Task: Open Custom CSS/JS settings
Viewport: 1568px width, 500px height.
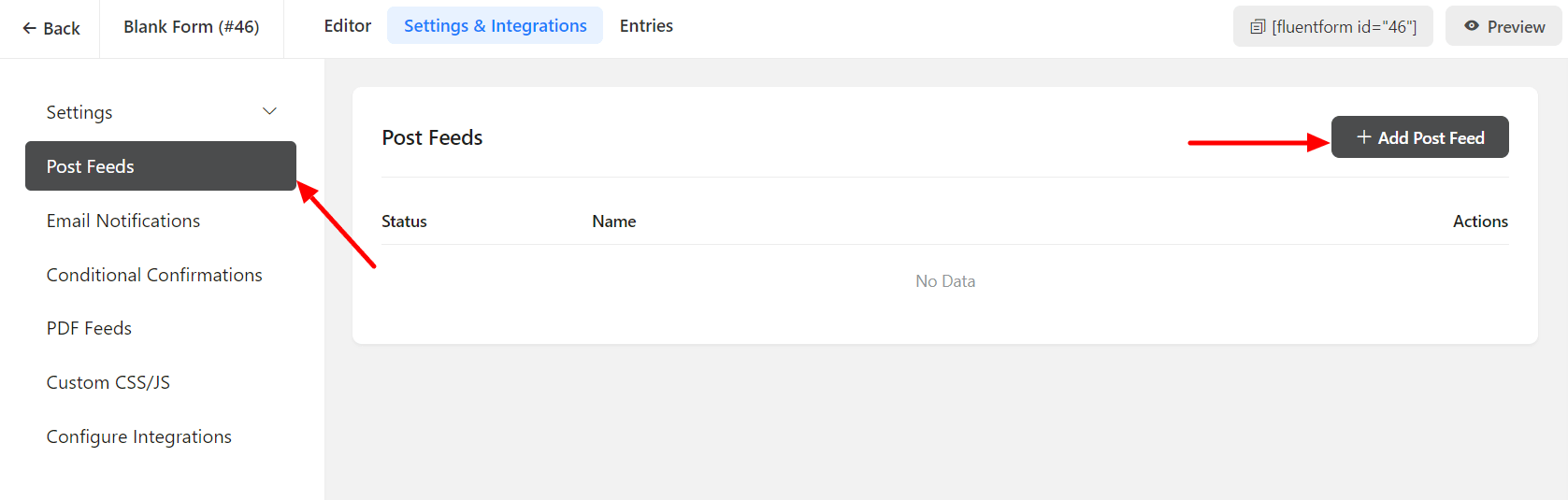Action: pos(108,382)
